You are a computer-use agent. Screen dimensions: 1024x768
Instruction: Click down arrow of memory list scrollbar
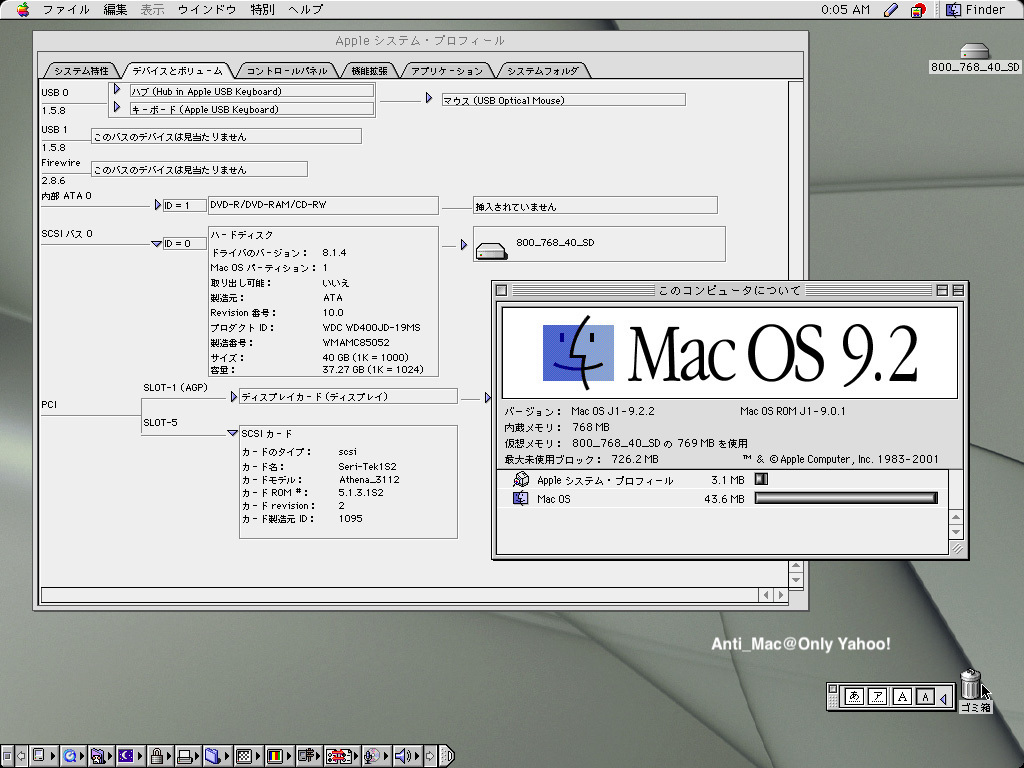[956, 533]
